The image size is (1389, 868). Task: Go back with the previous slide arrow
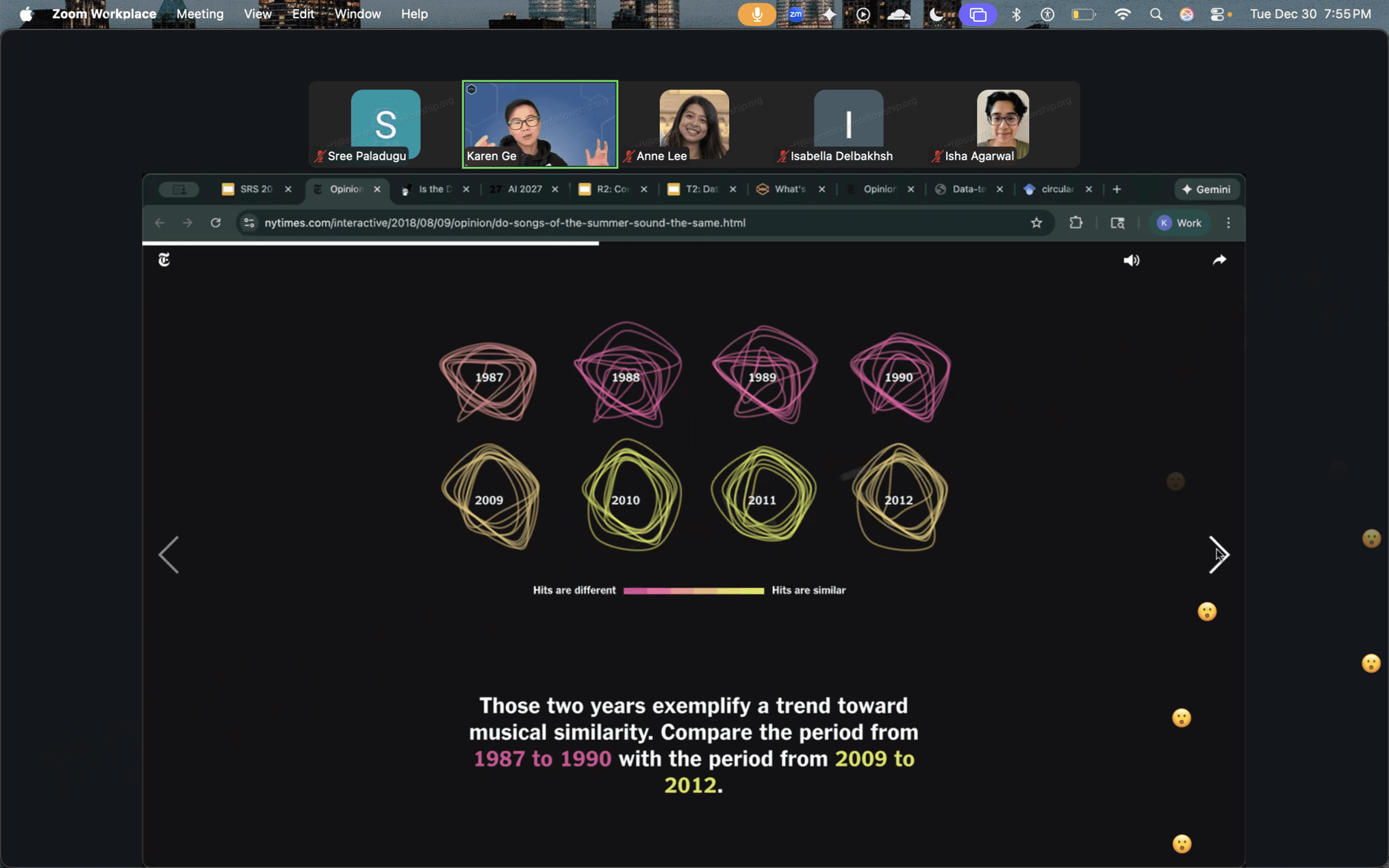169,555
